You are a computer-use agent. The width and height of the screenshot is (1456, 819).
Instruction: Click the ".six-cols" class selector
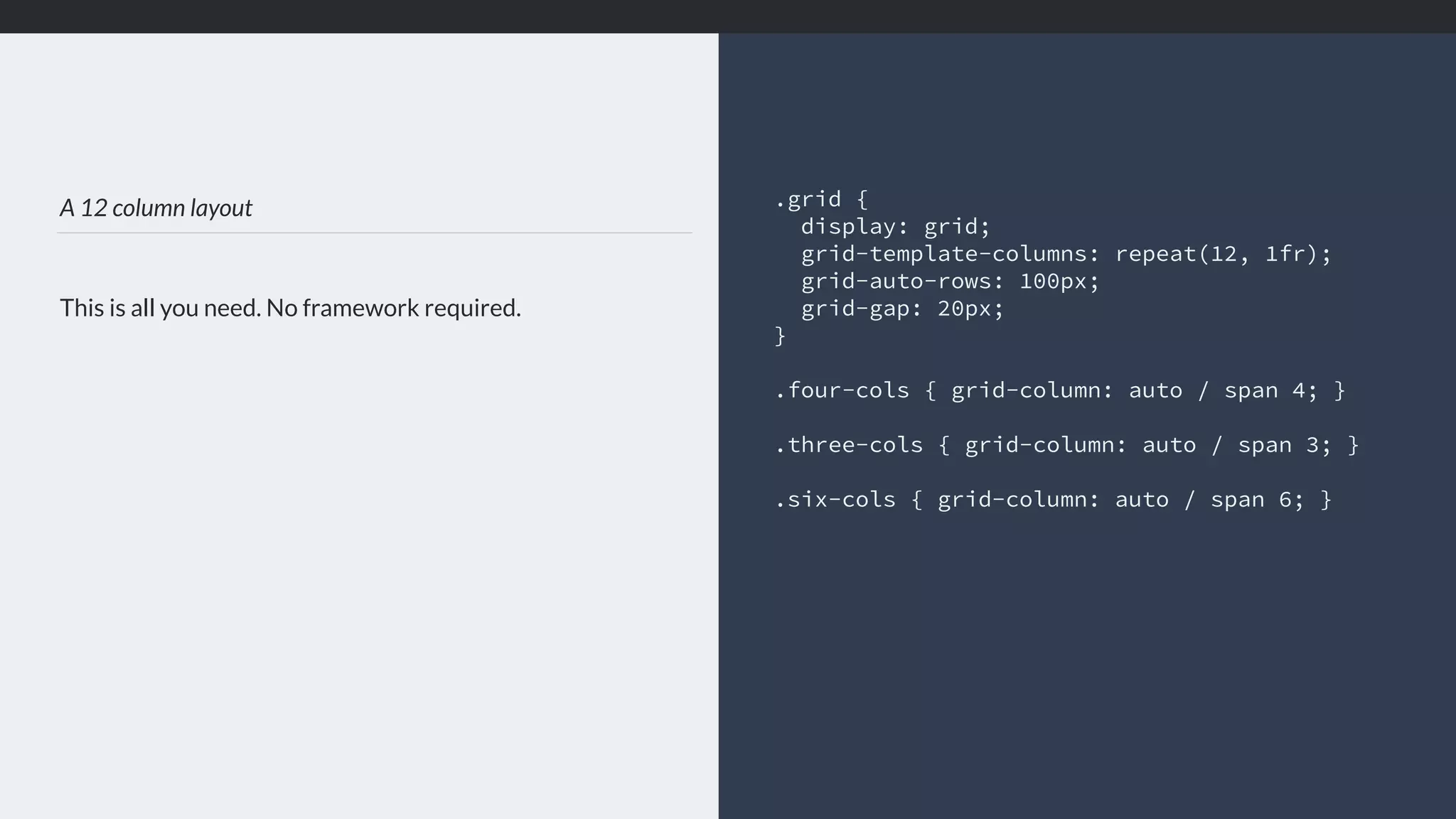[835, 500]
